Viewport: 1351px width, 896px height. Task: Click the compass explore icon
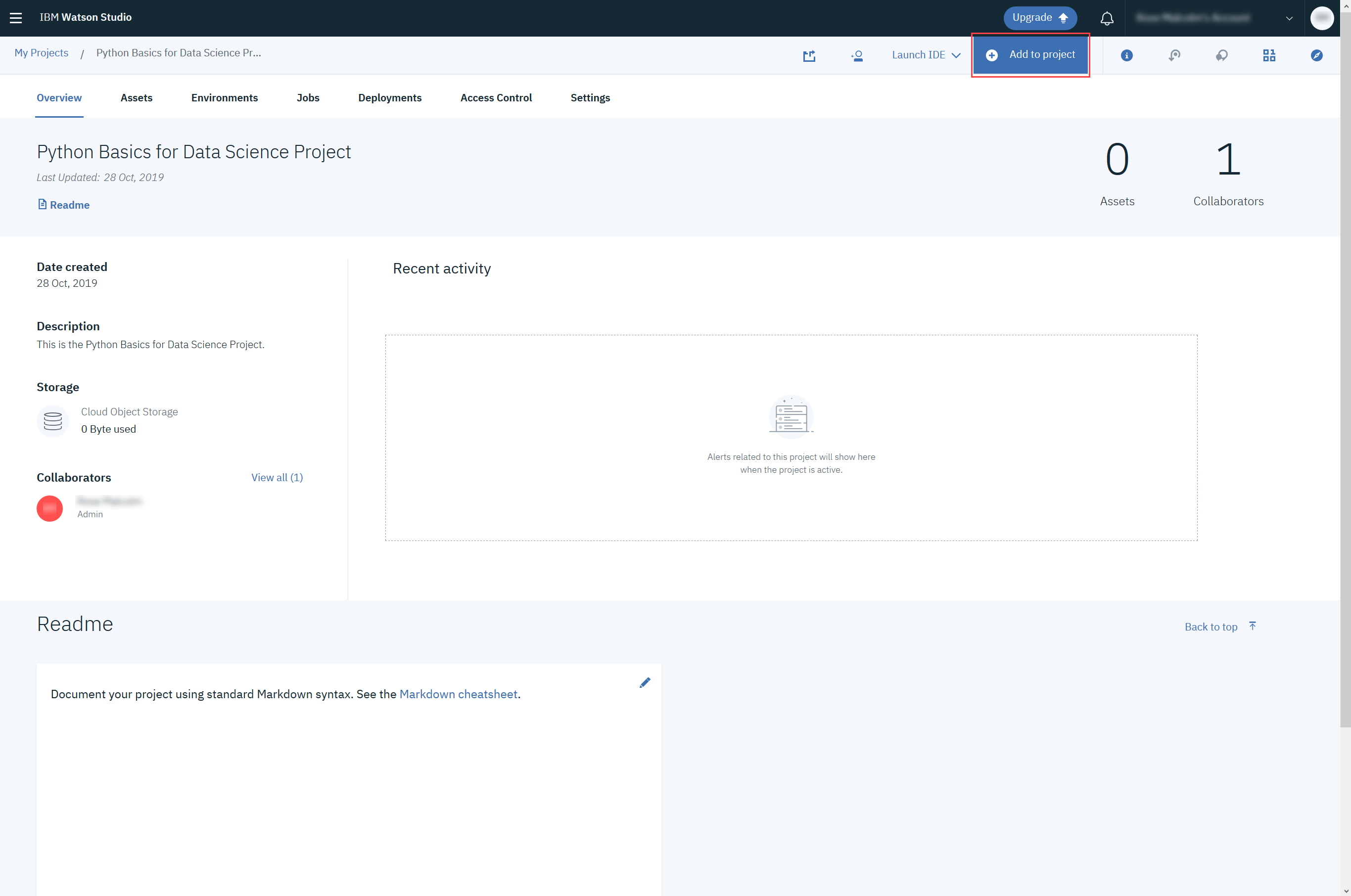[x=1316, y=55]
